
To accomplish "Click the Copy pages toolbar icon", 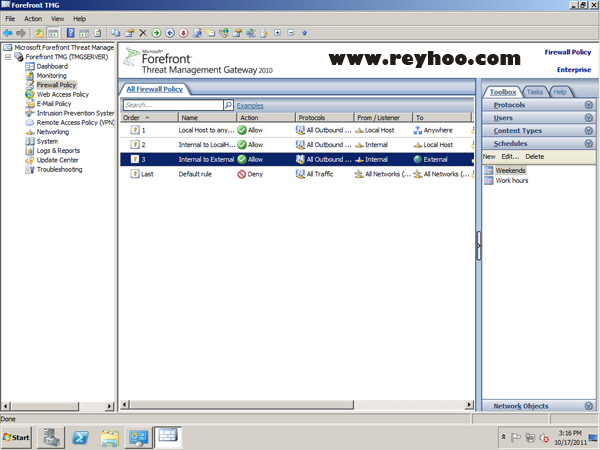I will (x=115, y=33).
